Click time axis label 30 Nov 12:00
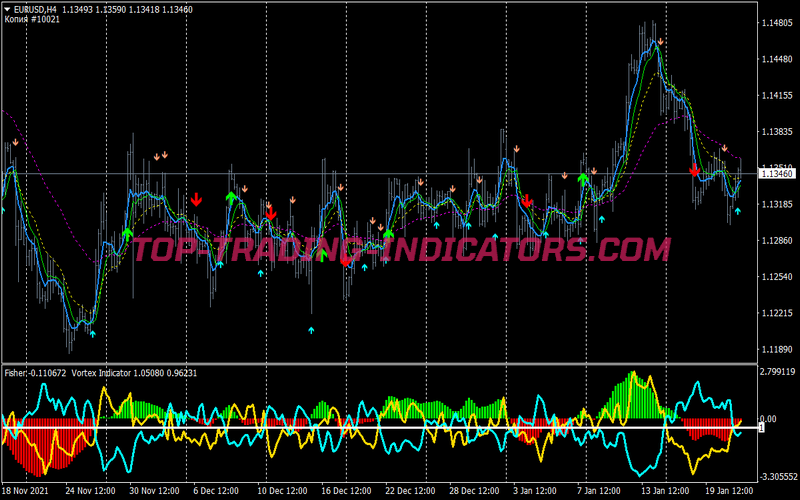Viewport: 800px width, 500px height. [154, 491]
